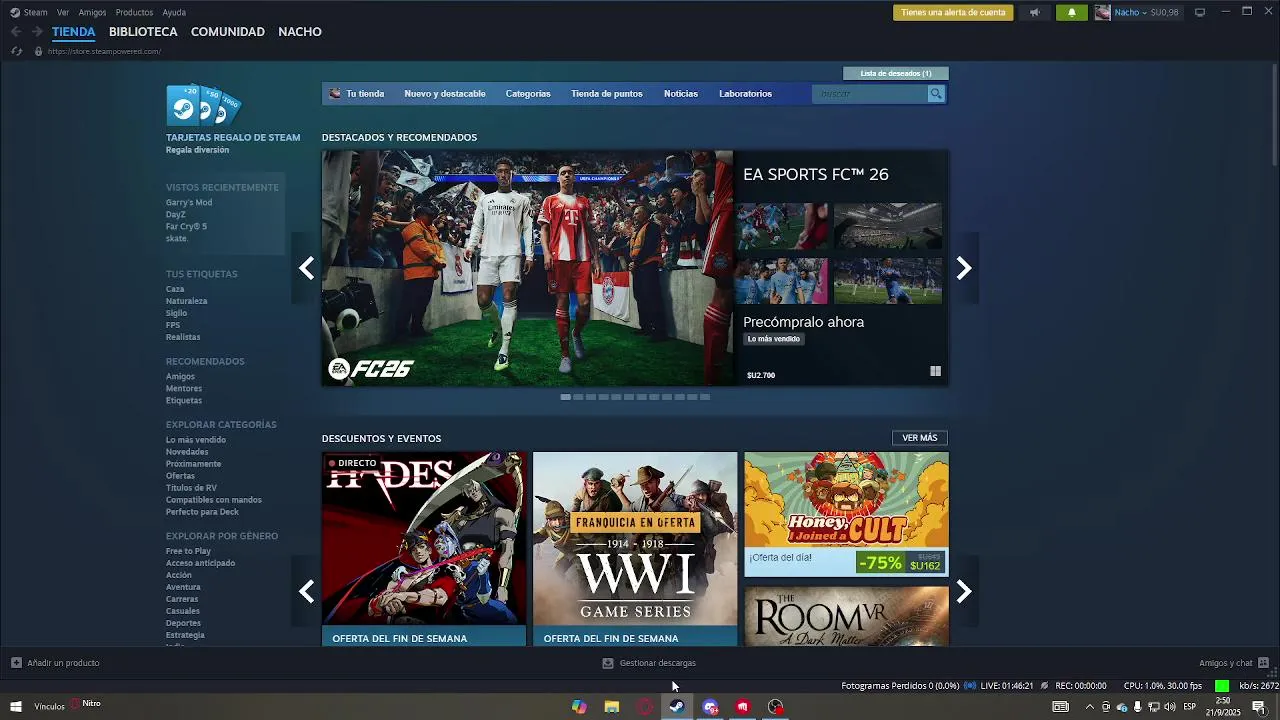Open DayZ from recently viewed
The width and height of the screenshot is (1280, 720).
point(176,215)
